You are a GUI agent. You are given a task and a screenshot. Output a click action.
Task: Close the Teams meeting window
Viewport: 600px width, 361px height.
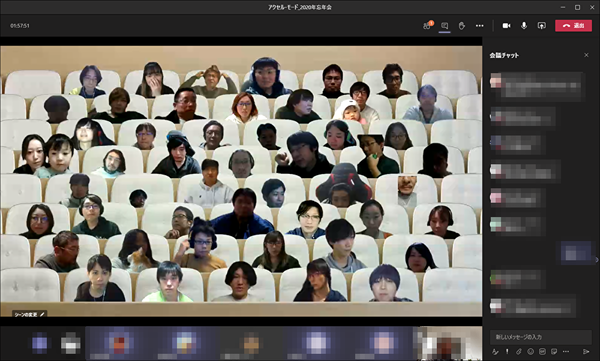coord(592,7)
